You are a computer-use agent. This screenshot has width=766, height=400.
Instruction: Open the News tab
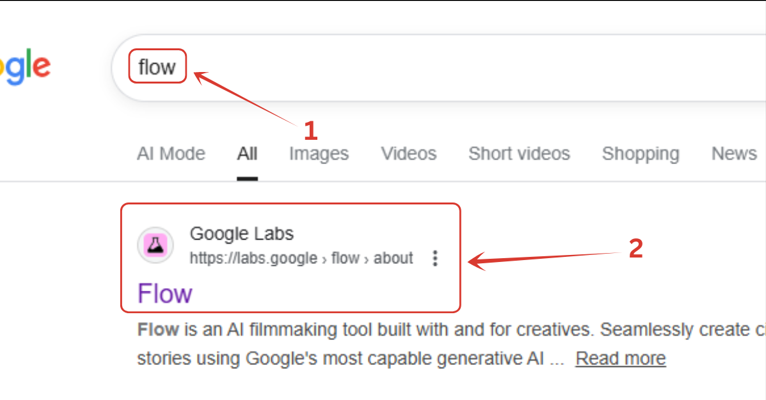tap(733, 153)
